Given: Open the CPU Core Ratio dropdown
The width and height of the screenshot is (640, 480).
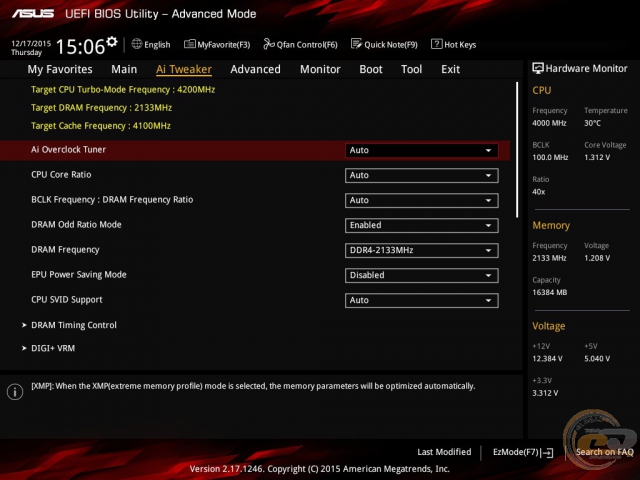Looking at the screenshot, I should click(x=421, y=176).
